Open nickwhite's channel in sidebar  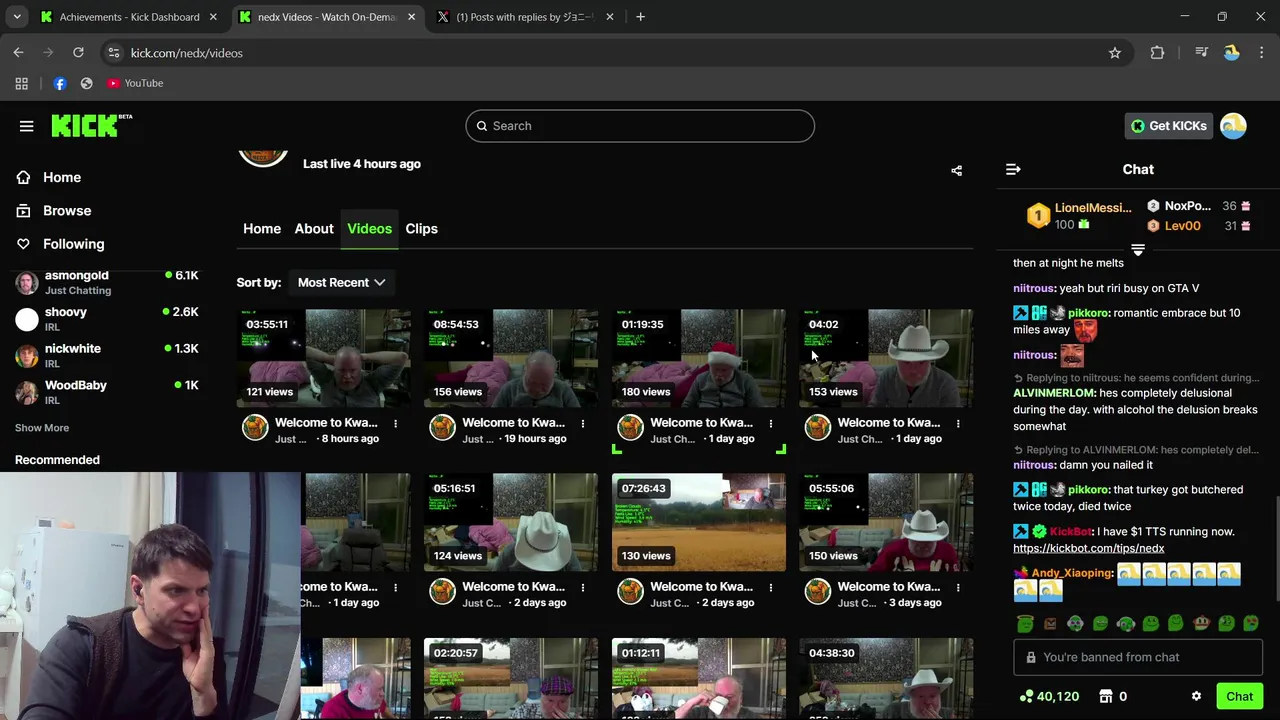click(107, 356)
